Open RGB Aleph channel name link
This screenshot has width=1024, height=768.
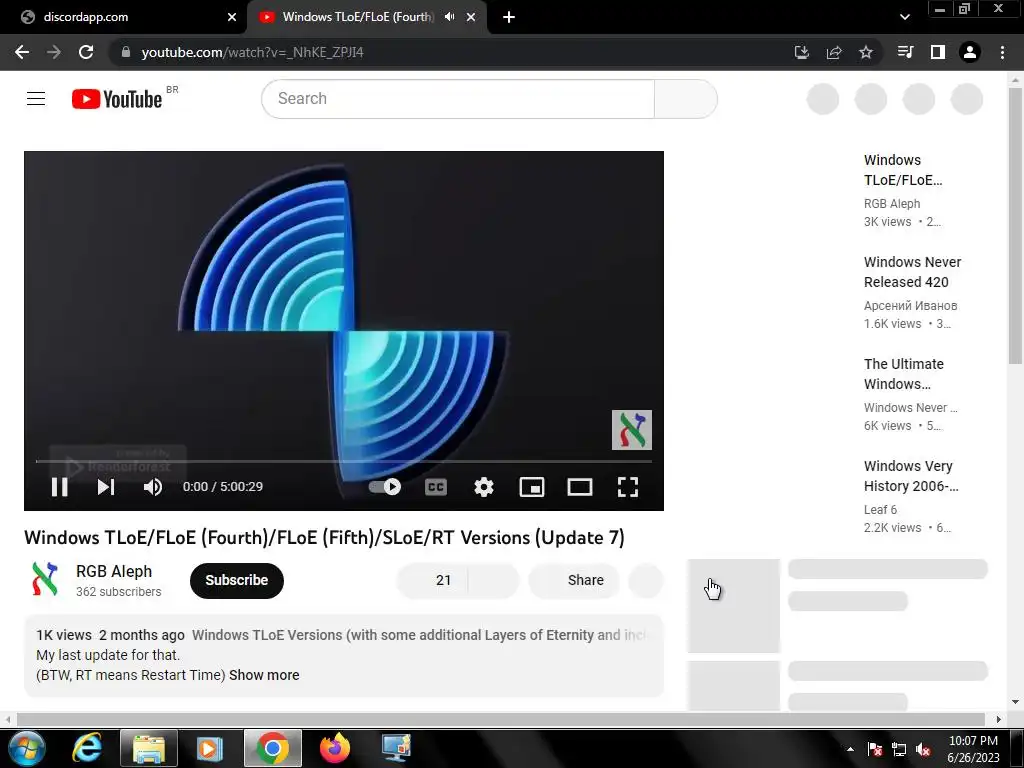click(x=114, y=571)
